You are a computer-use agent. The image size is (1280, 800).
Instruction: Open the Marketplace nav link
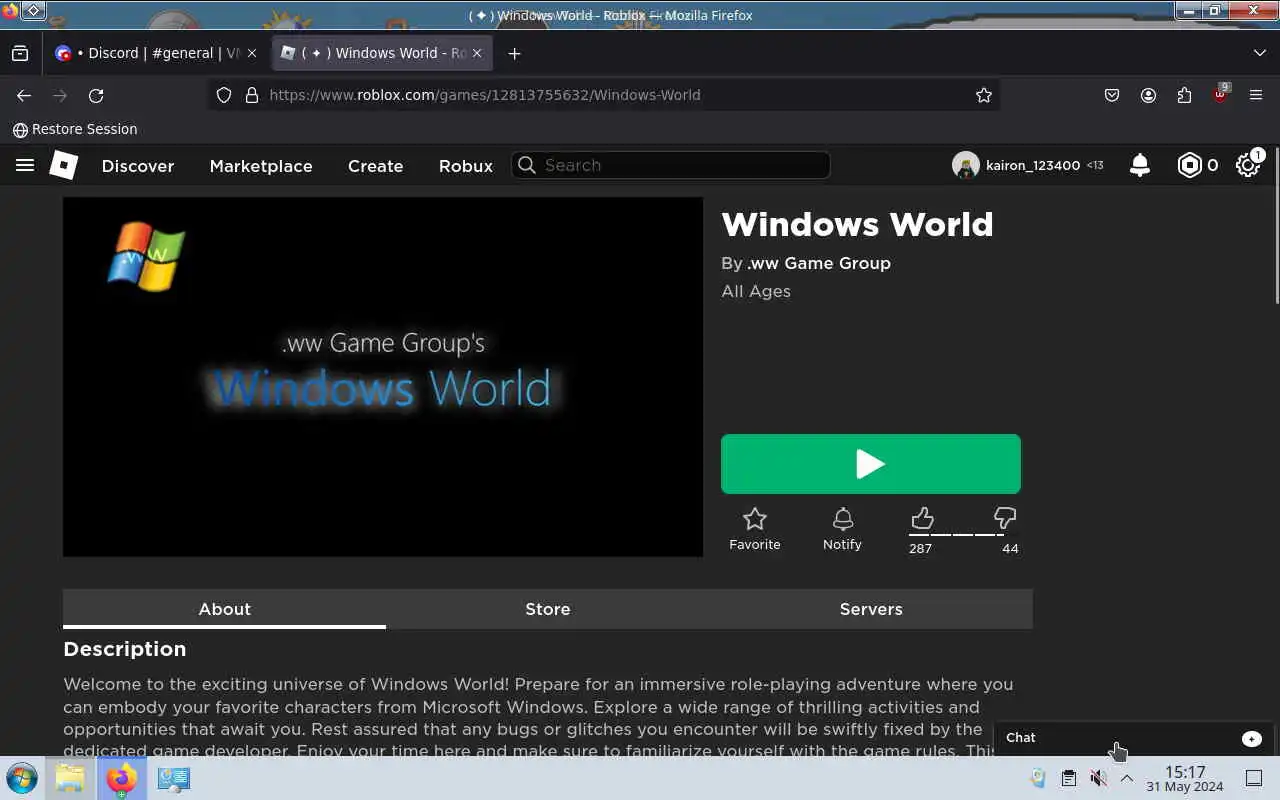(261, 166)
